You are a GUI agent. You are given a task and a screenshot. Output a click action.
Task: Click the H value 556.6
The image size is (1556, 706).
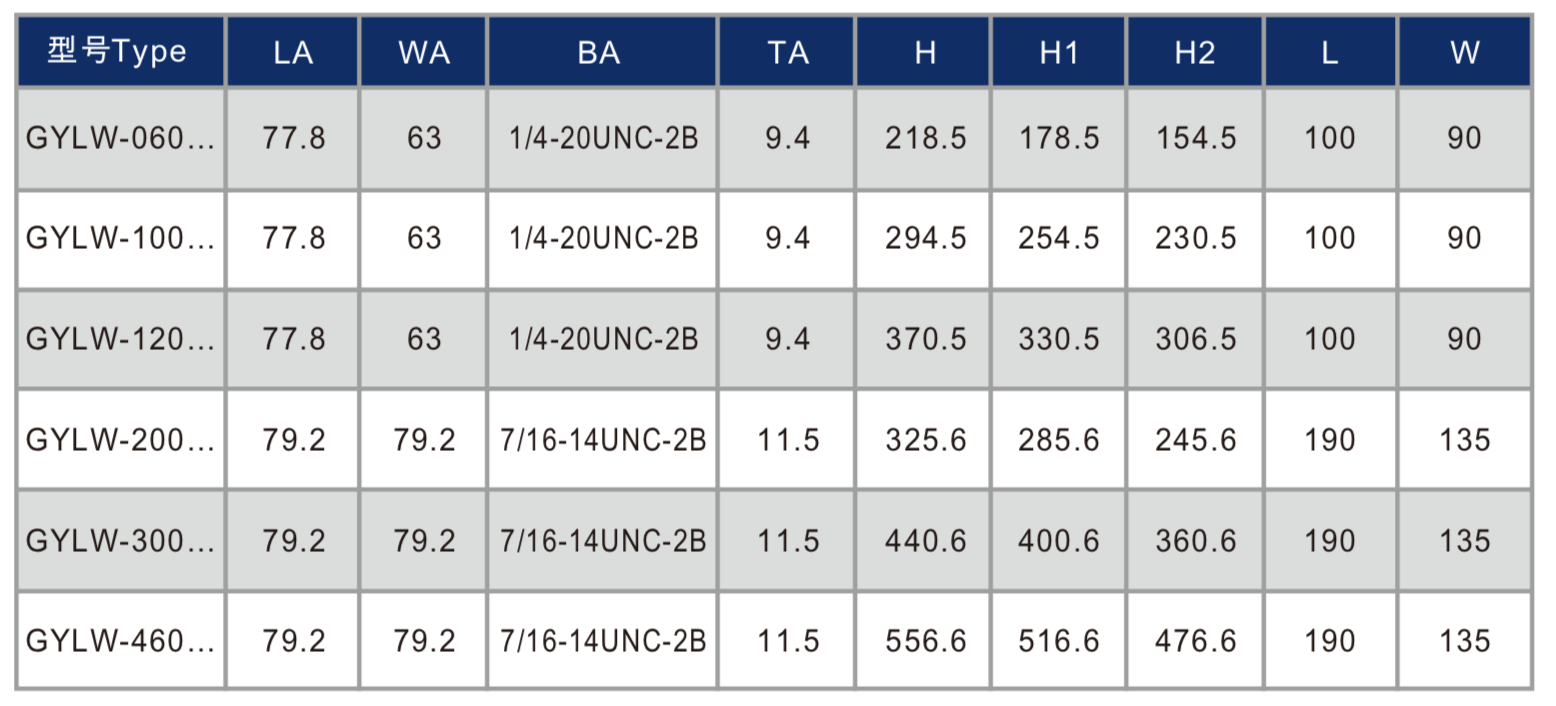point(925,641)
